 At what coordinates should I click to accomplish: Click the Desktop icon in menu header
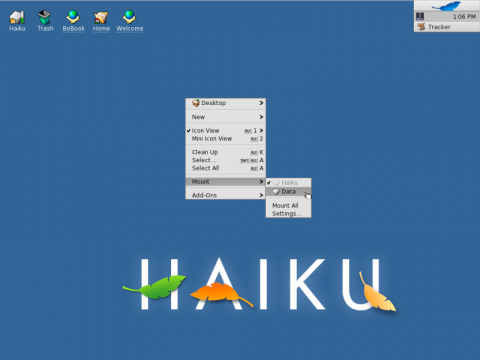click(196, 103)
